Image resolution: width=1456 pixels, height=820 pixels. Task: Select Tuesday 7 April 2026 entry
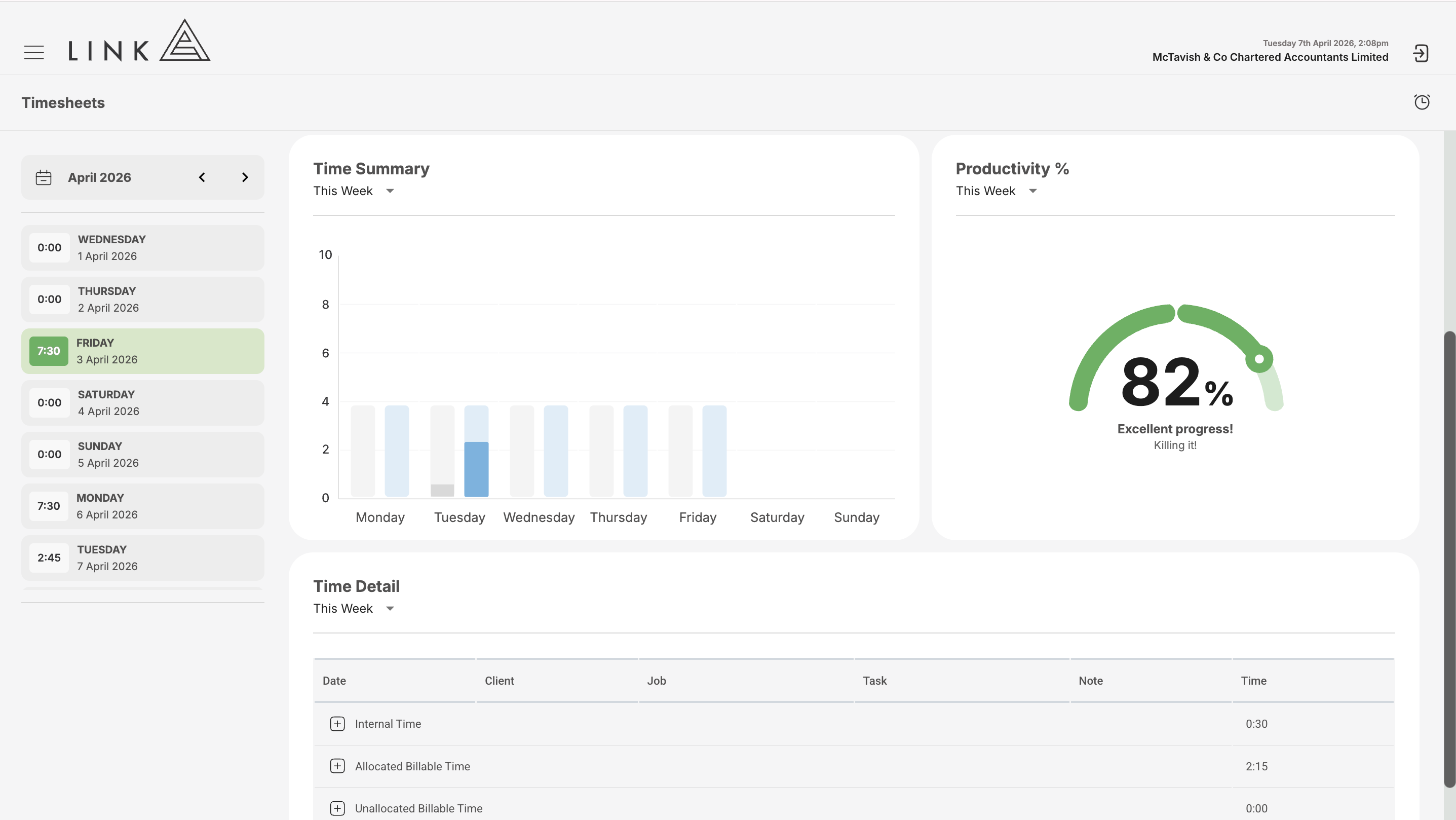point(143,558)
